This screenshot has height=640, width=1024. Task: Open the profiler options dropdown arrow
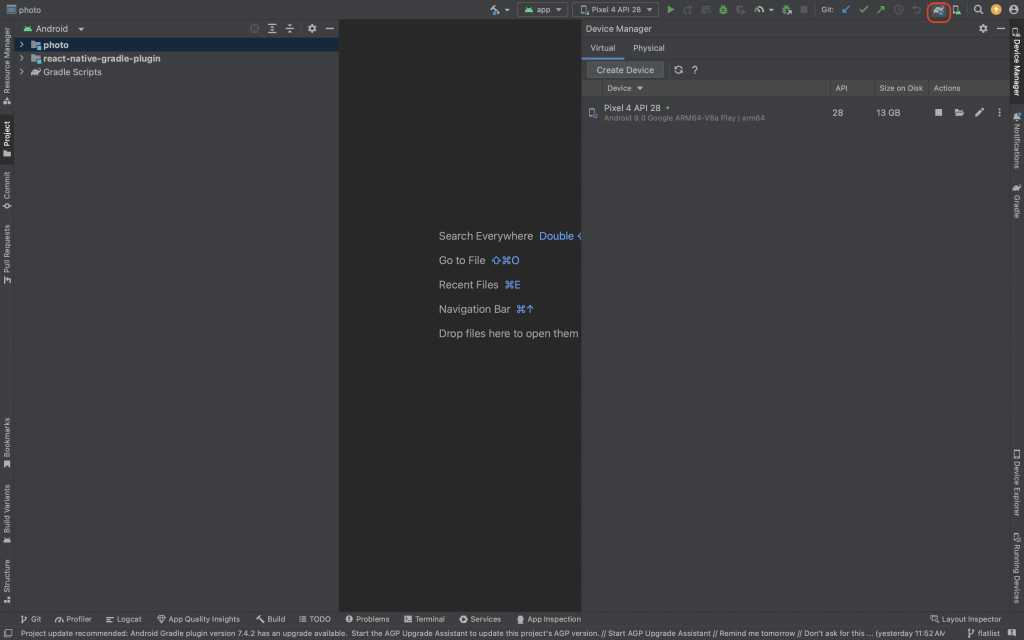click(771, 10)
